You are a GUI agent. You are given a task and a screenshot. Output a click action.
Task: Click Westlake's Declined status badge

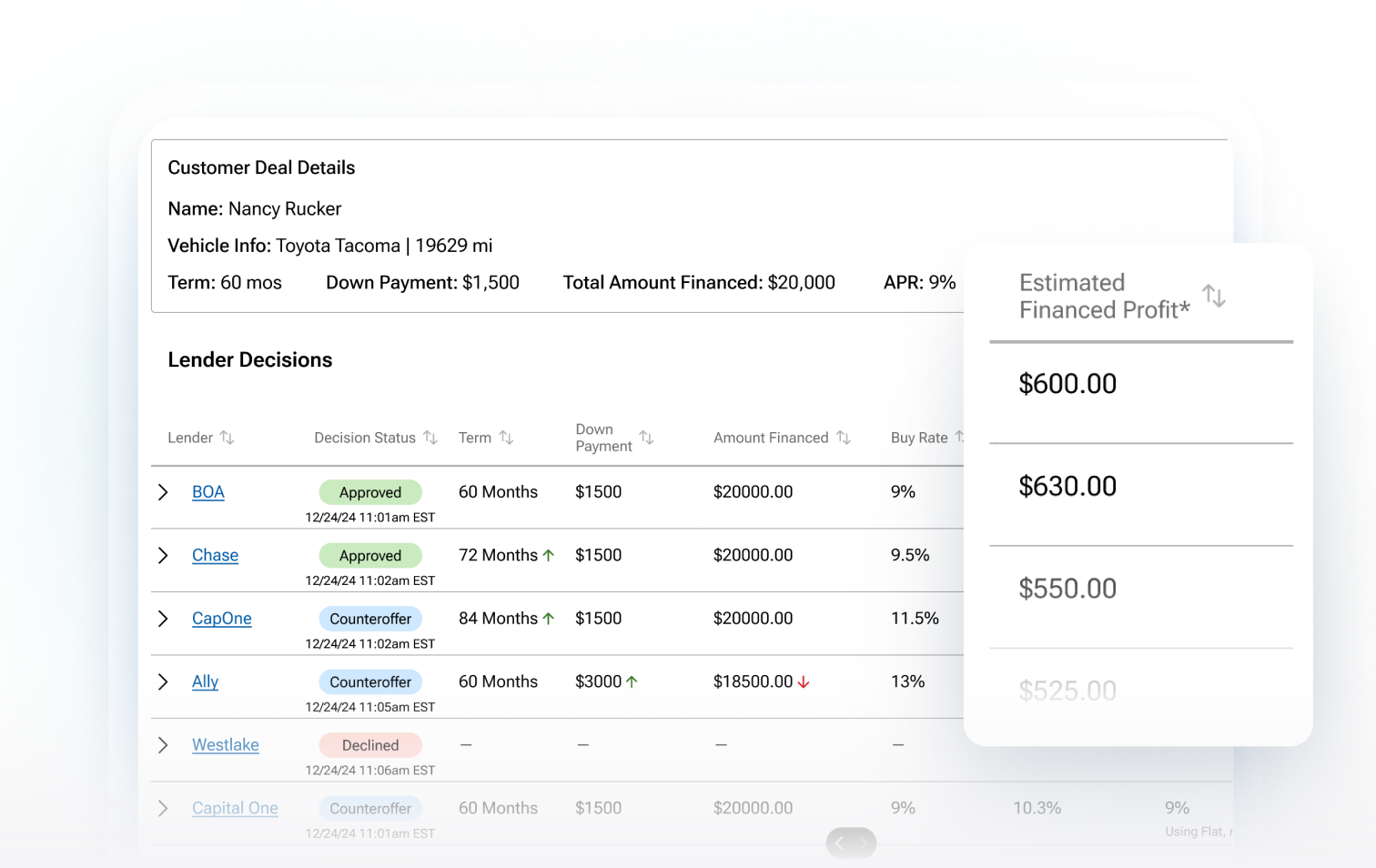point(370,745)
